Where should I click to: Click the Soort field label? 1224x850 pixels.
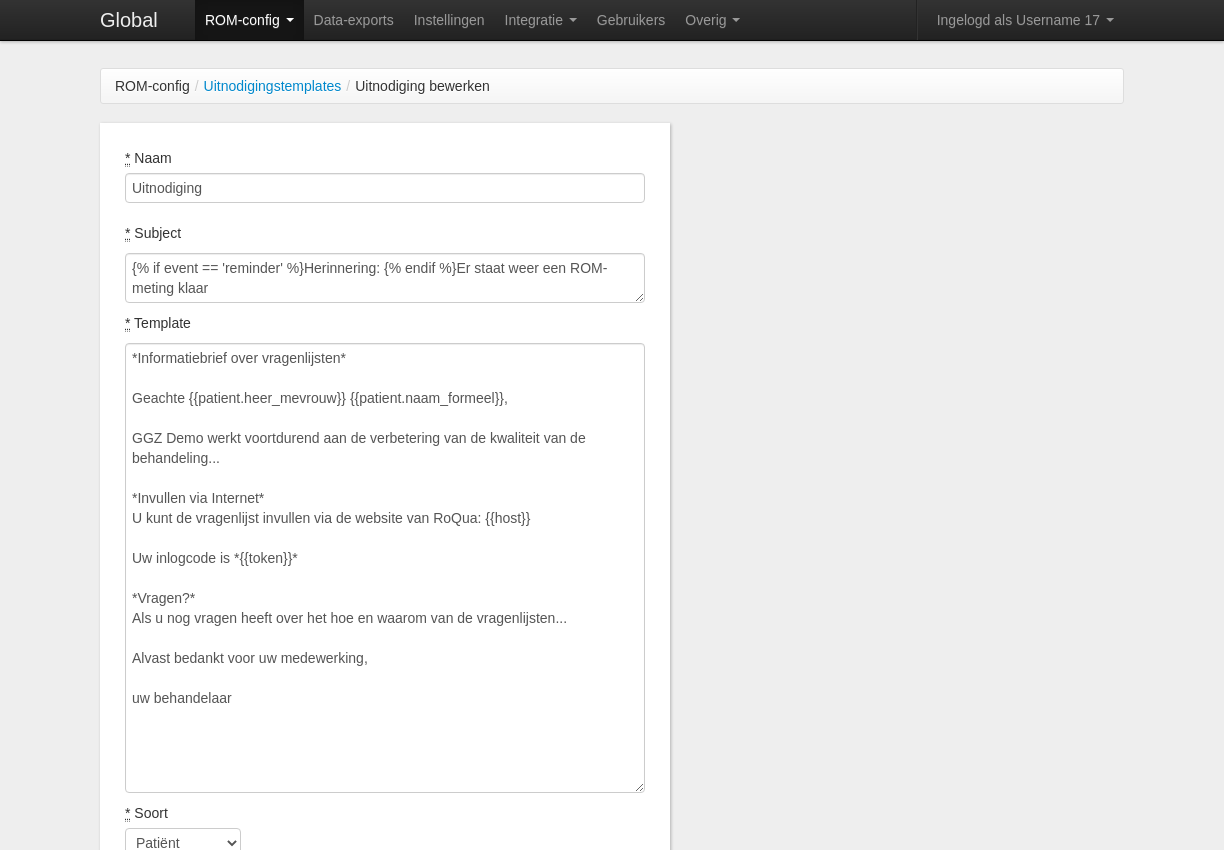click(150, 813)
